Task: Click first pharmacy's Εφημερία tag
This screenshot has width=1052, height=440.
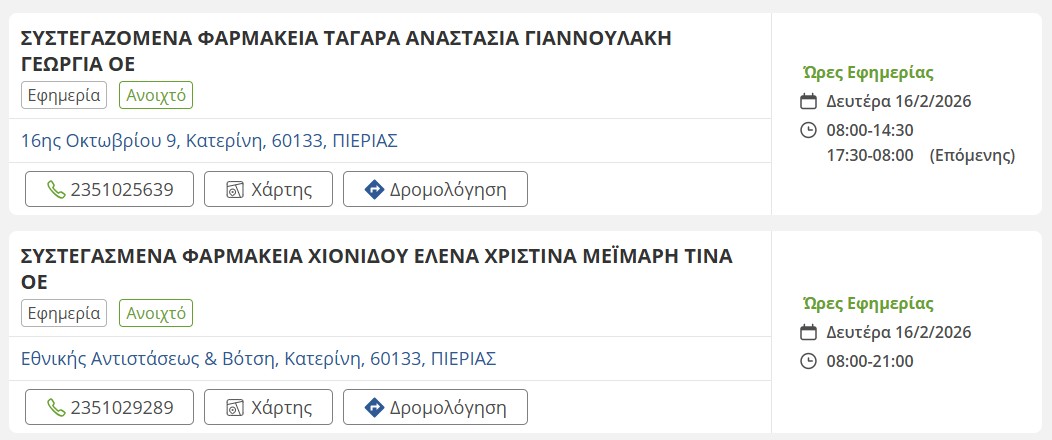Action: [64, 95]
